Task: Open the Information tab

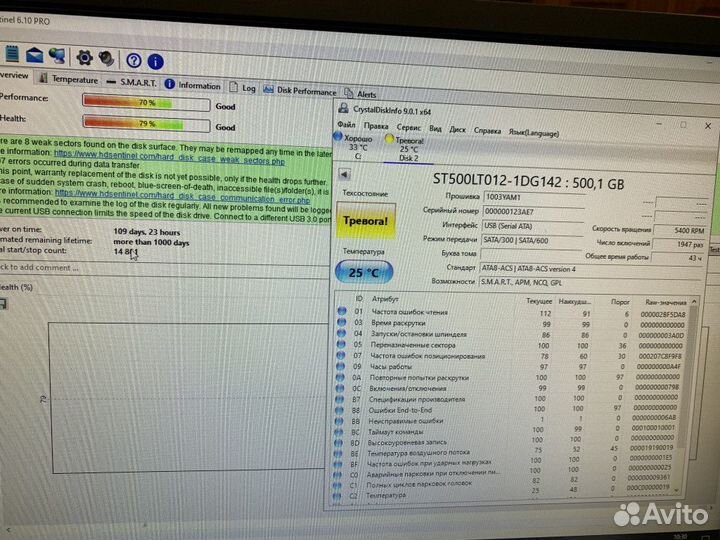Action: click(x=193, y=85)
